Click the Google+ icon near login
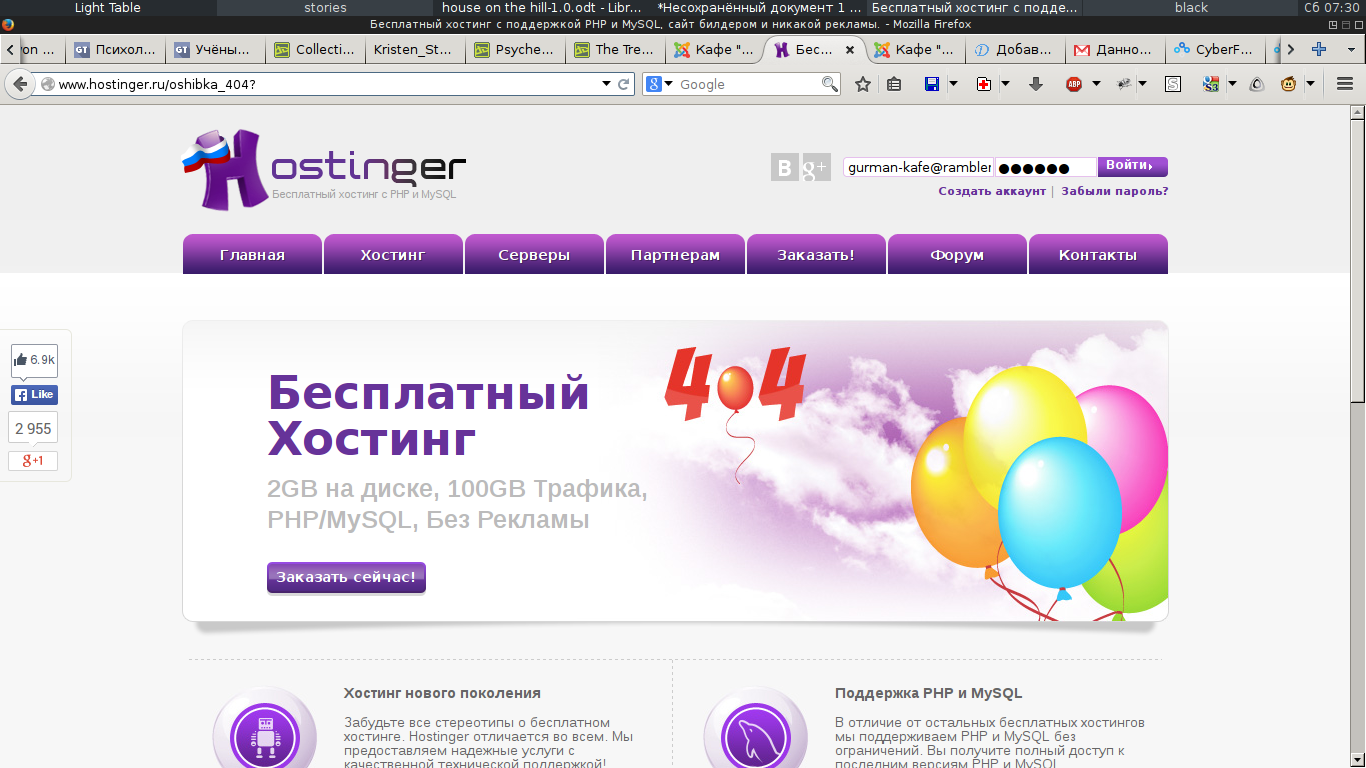 point(815,168)
